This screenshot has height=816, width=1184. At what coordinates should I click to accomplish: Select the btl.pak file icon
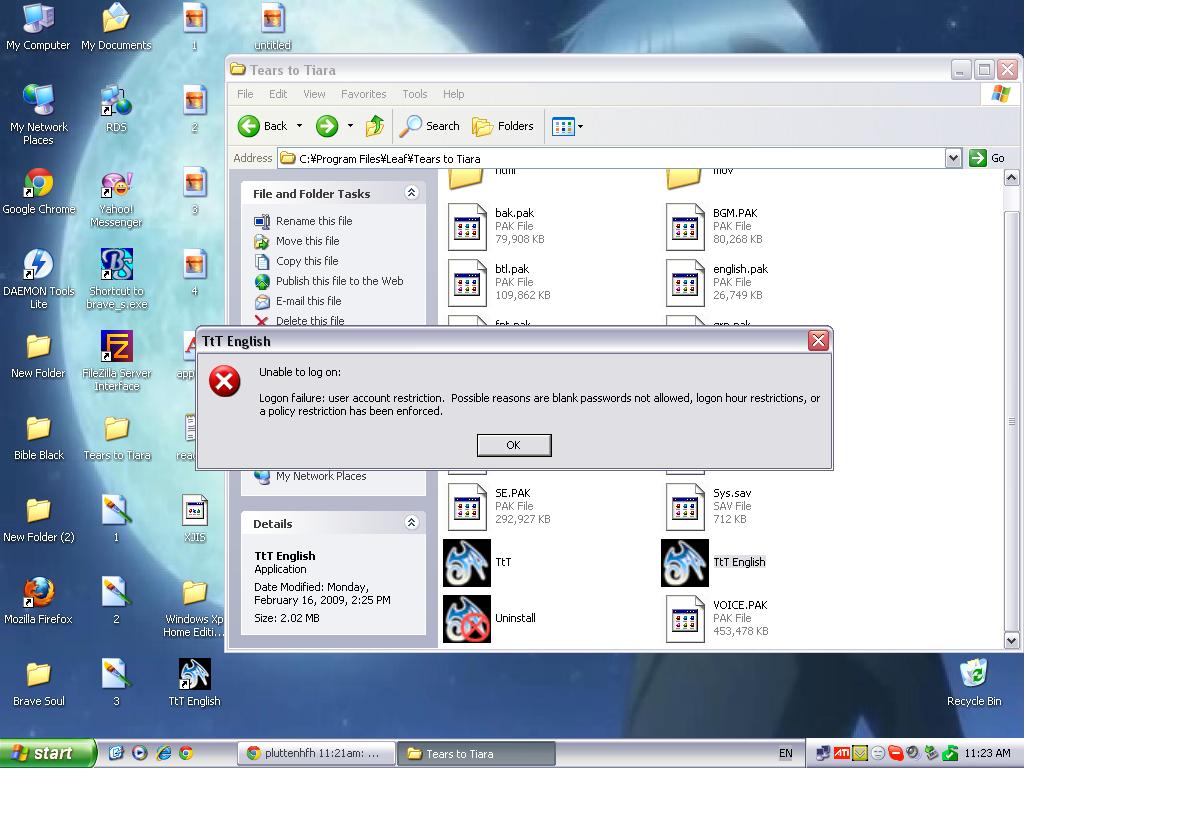467,282
